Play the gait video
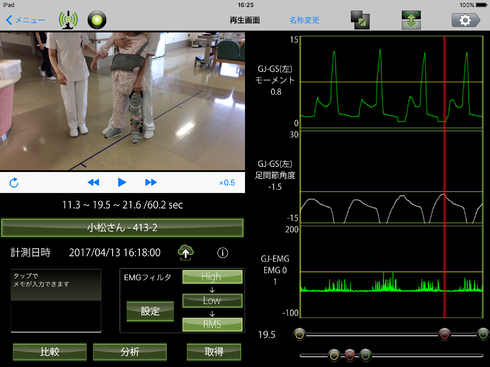 click(122, 182)
